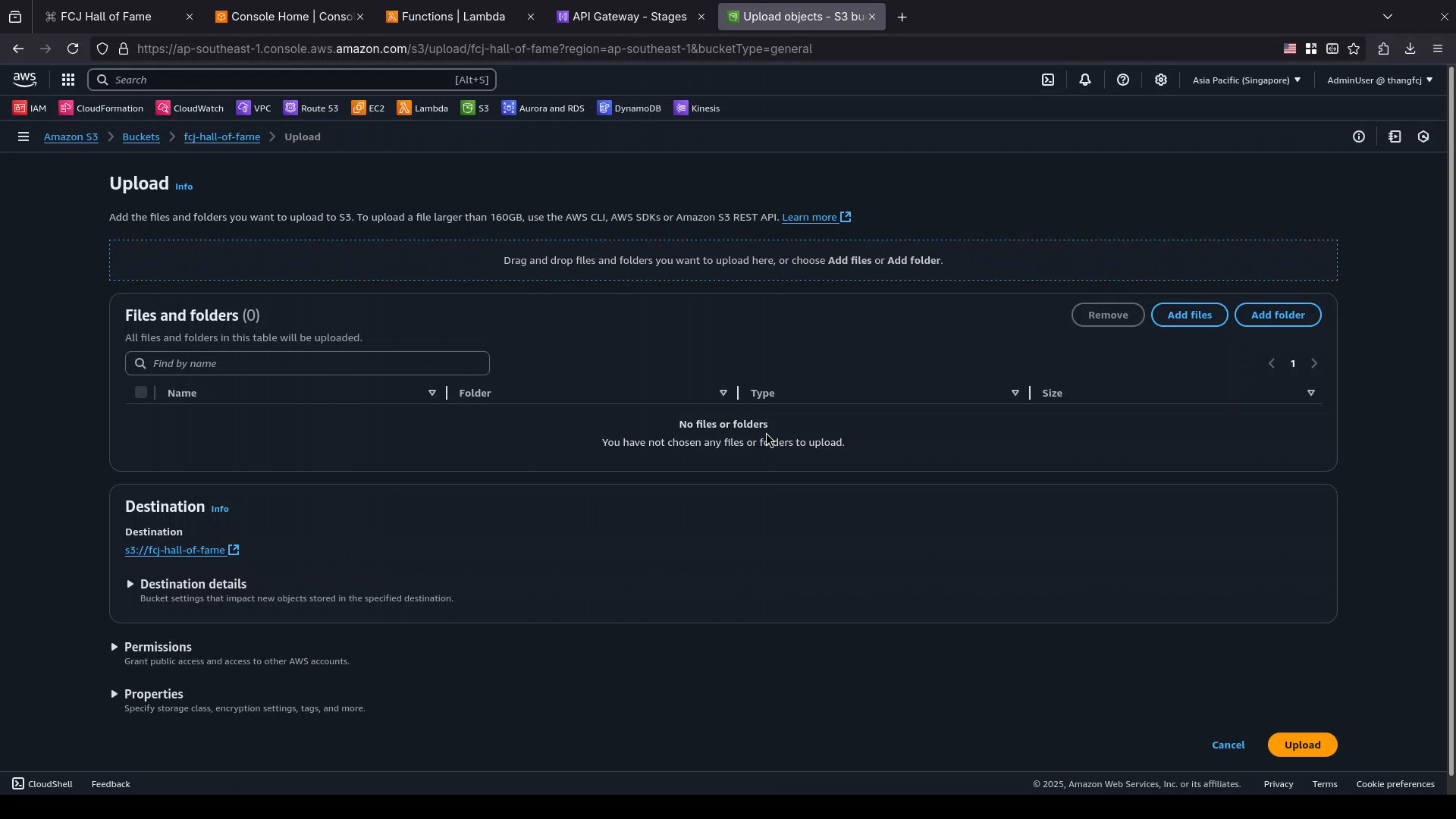Open Cookie preferences in the footer
1456x819 pixels.
click(1395, 784)
